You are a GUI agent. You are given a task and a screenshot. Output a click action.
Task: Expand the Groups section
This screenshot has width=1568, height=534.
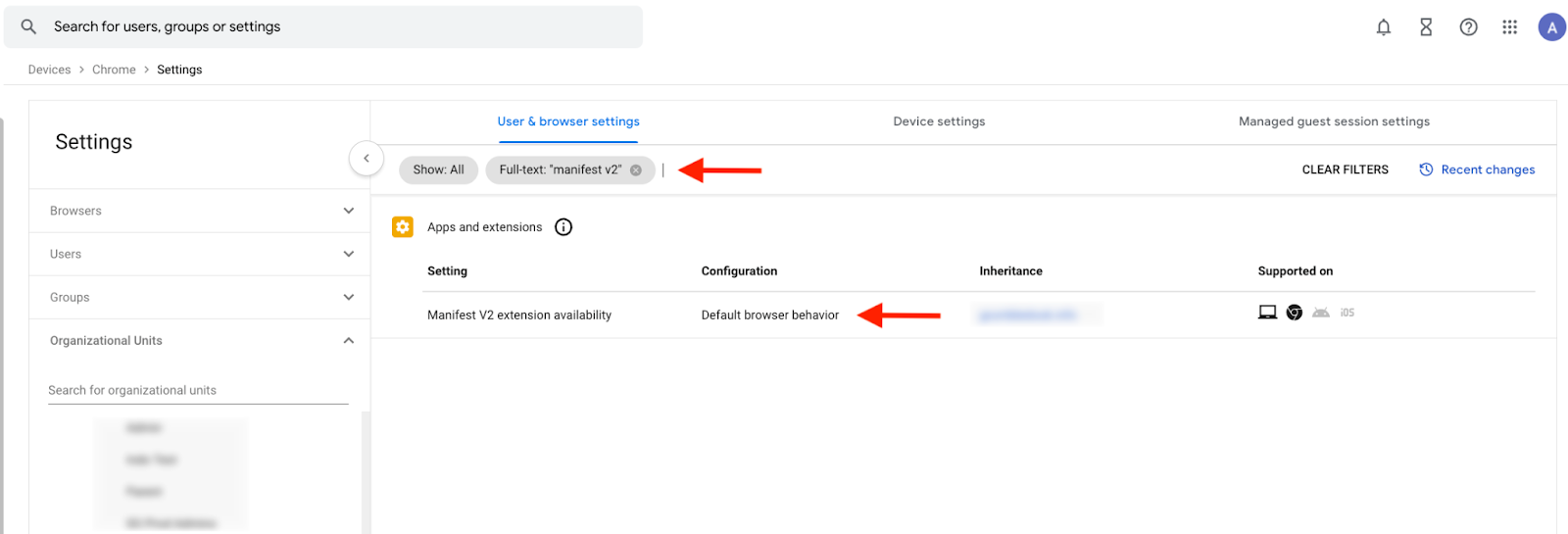[200, 297]
